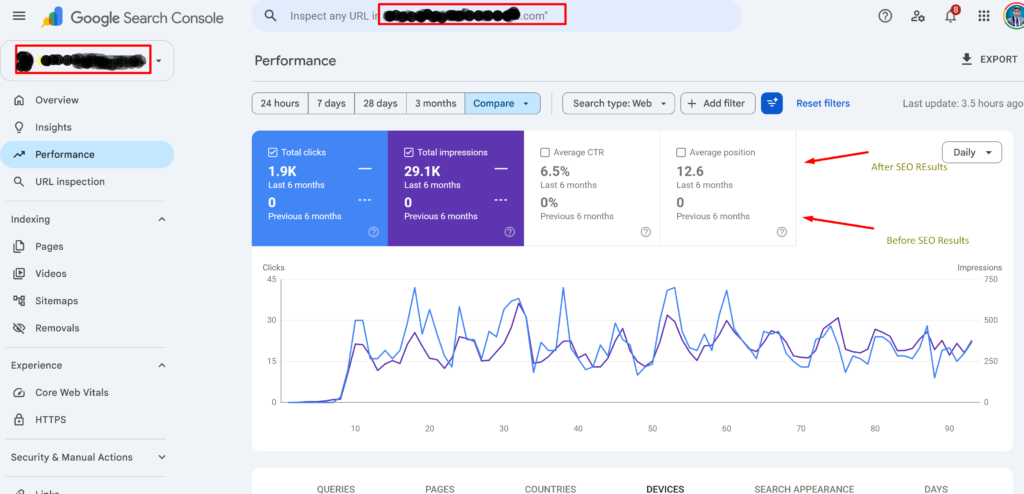Select the 24 hours date range
The height and width of the screenshot is (494, 1024).
tap(280, 103)
